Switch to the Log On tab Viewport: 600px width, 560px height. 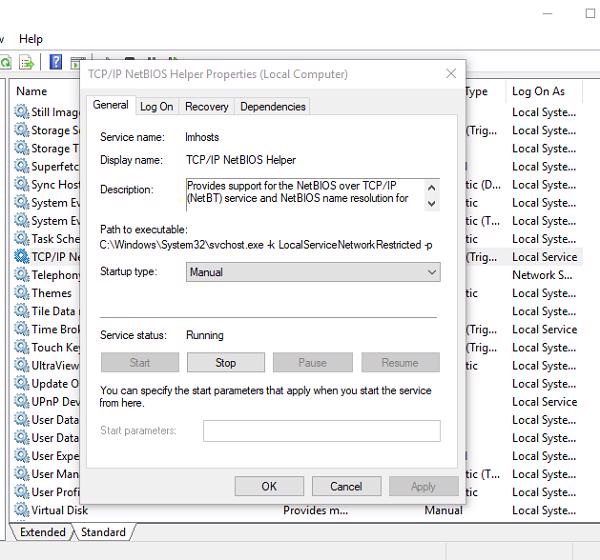click(x=156, y=106)
